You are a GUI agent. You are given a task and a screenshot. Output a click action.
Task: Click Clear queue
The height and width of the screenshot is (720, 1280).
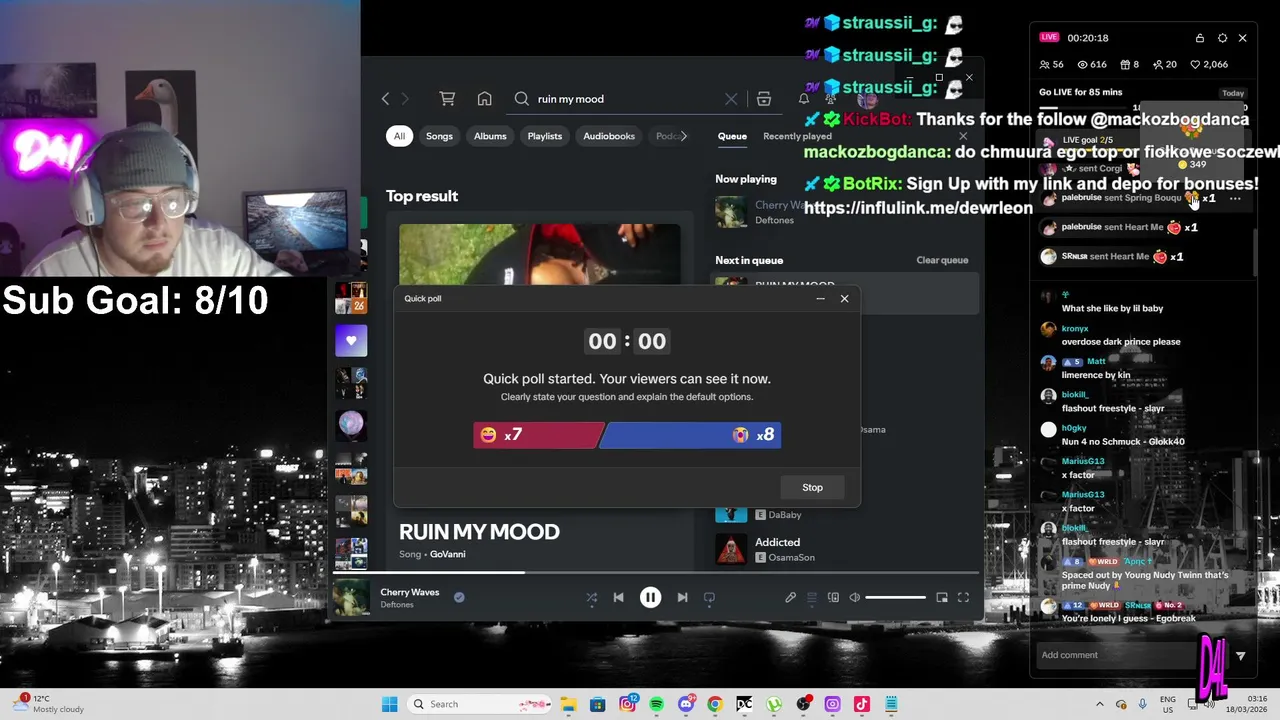point(942,260)
